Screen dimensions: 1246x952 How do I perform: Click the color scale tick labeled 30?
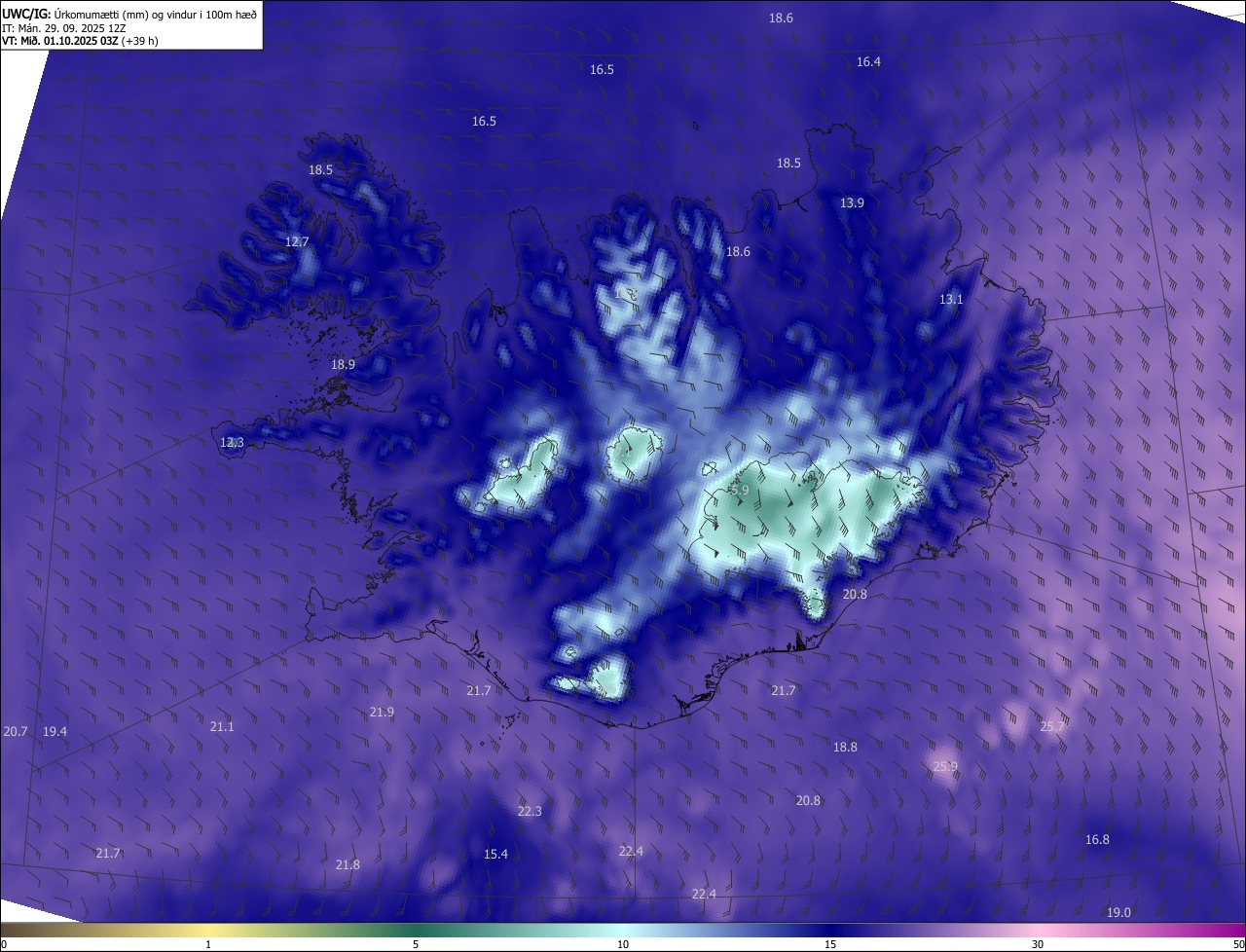(1038, 944)
